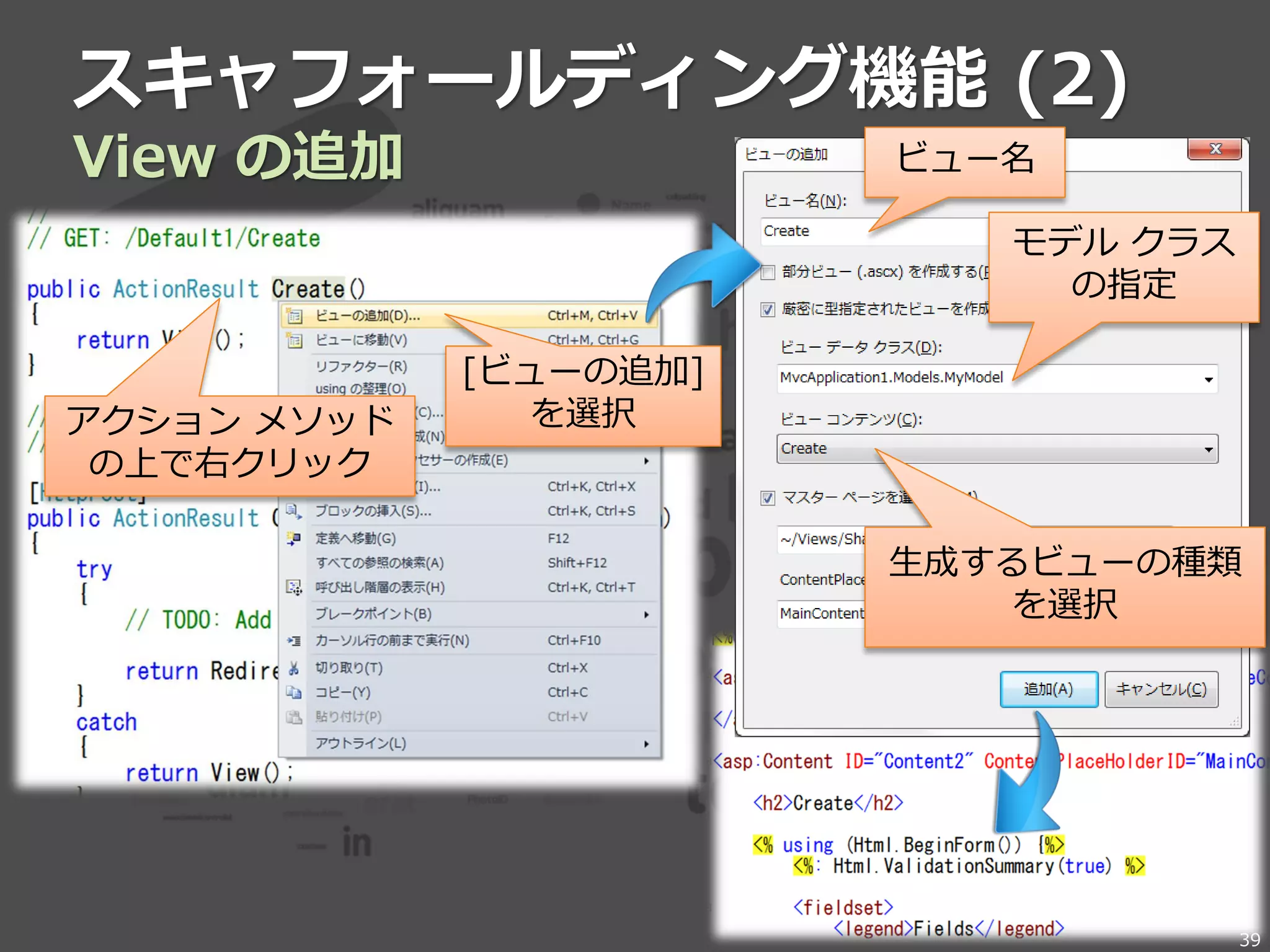
Task: Click the キャンセル(C) button
Action: pos(1161,689)
